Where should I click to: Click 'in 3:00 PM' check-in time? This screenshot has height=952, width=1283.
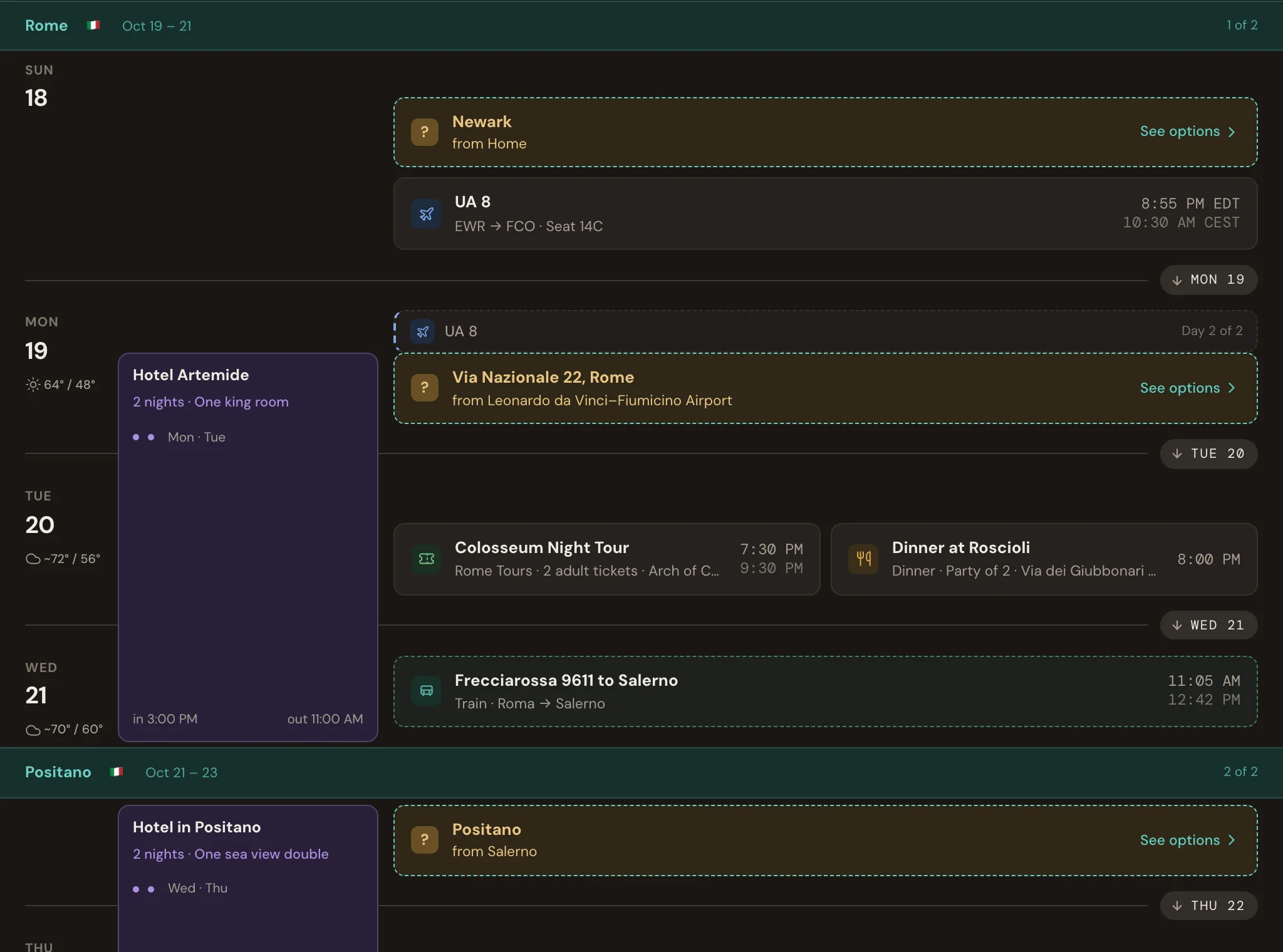[165, 719]
